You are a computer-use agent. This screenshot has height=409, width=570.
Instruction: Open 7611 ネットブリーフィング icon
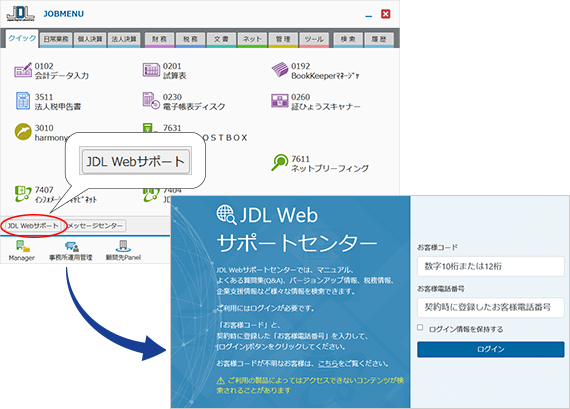280,163
